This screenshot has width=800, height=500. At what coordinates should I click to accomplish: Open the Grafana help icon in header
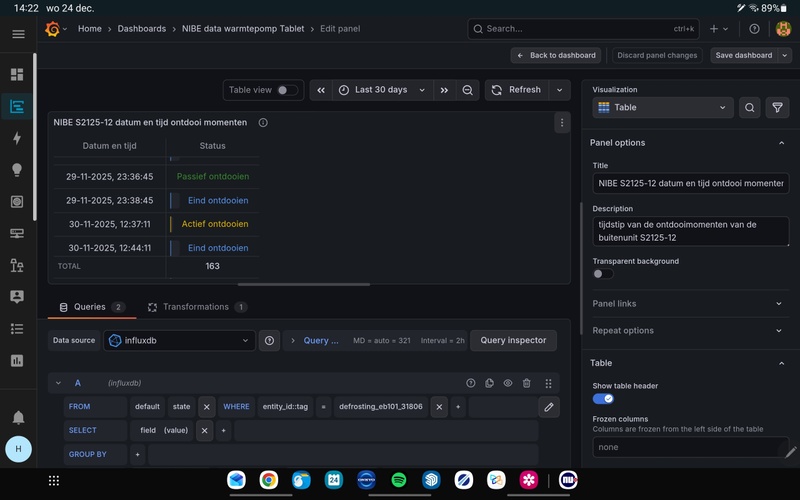754,29
